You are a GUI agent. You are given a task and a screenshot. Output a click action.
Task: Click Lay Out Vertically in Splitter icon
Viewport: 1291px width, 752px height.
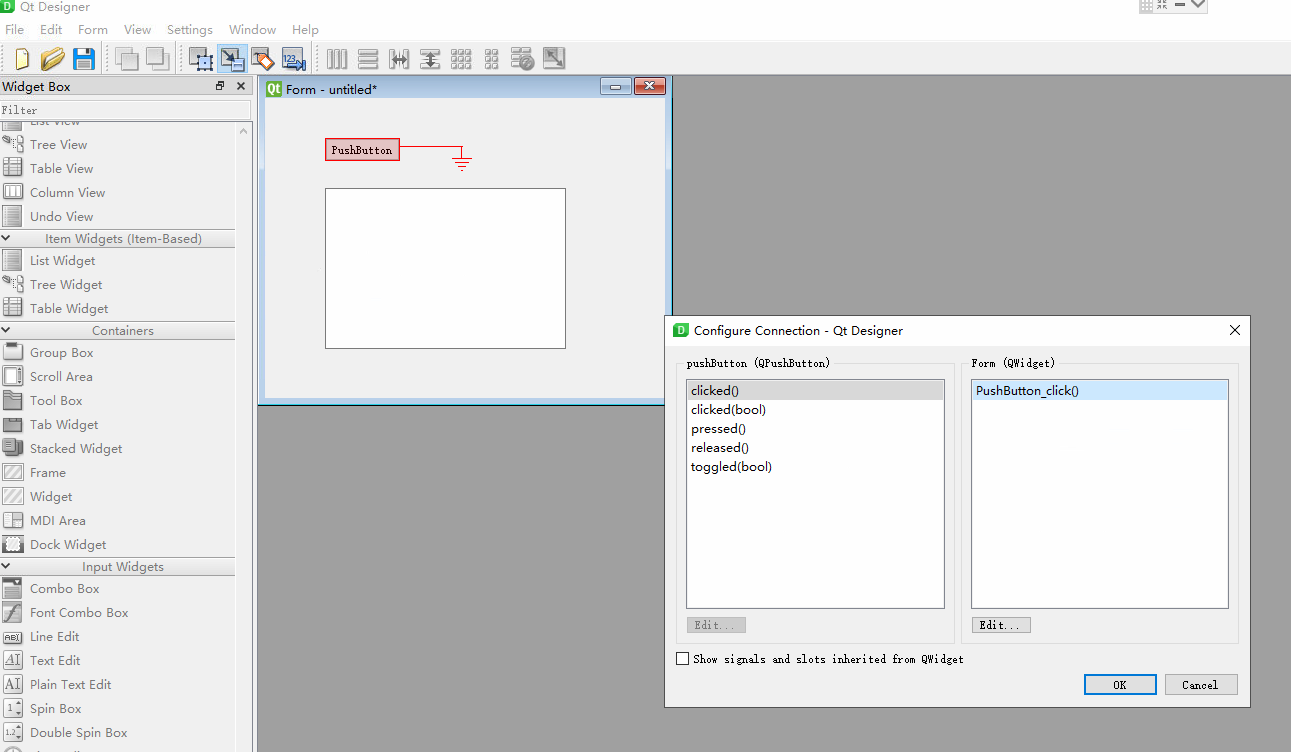(430, 59)
